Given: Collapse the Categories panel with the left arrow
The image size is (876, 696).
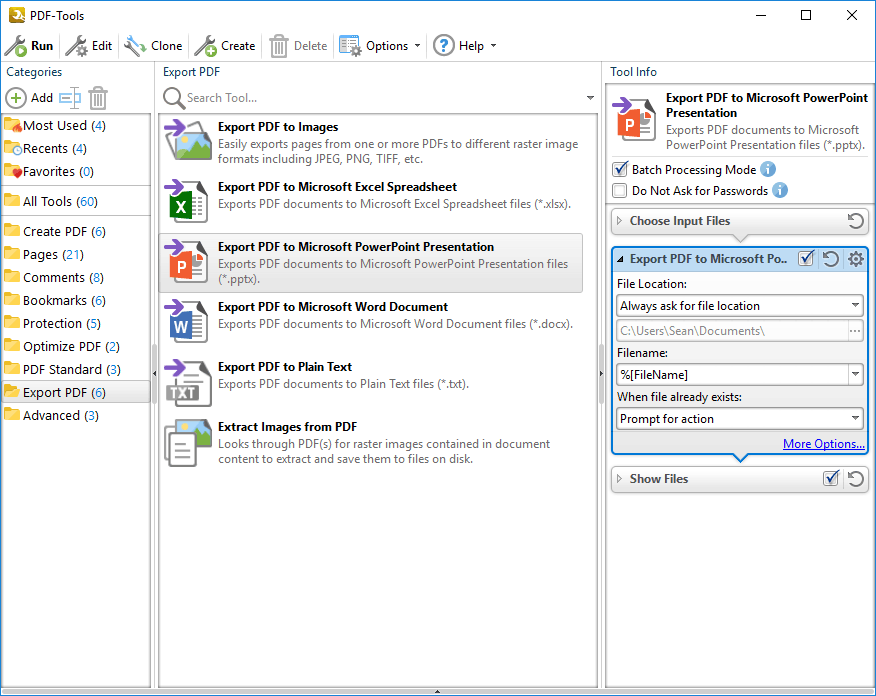Looking at the screenshot, I should click(x=154, y=373).
